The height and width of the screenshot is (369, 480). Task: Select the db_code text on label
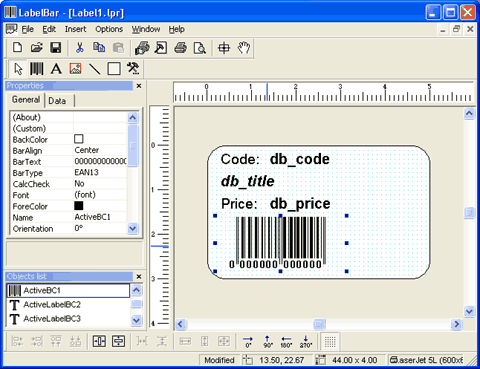tap(299, 159)
